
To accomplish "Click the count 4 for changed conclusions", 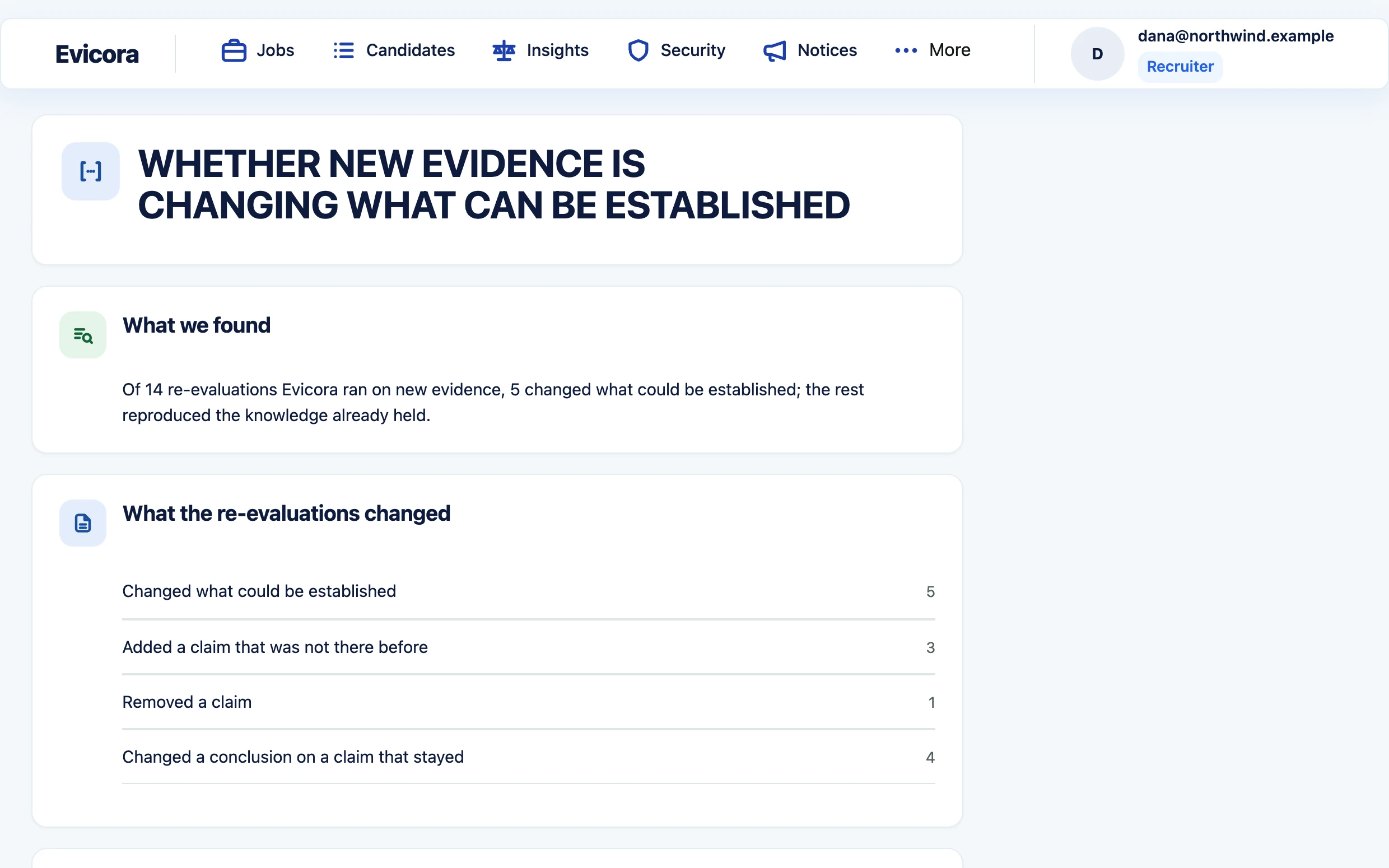I will tap(930, 758).
